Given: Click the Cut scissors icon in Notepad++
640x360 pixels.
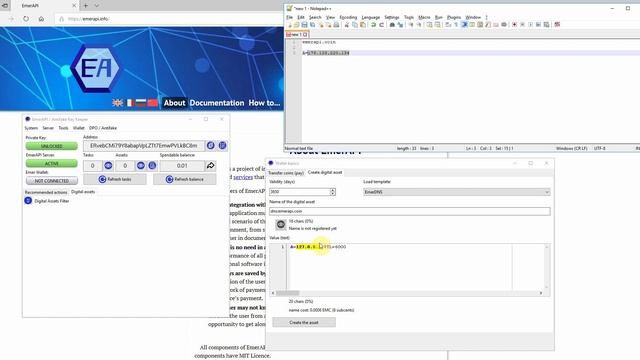Looking at the screenshot, I should 347,25.
